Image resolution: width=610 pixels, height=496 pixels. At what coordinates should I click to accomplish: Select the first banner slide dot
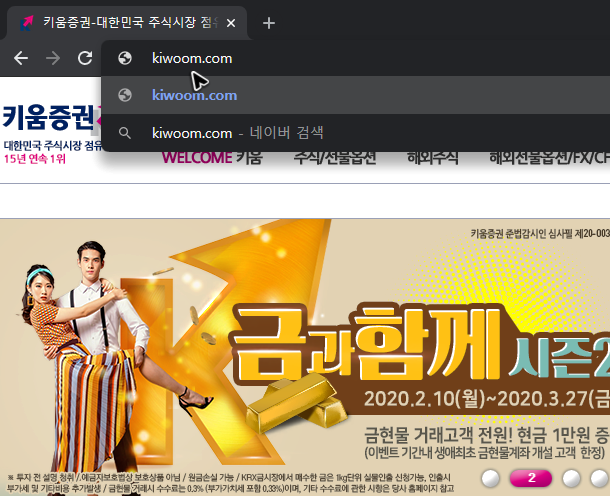pyautogui.click(x=491, y=478)
